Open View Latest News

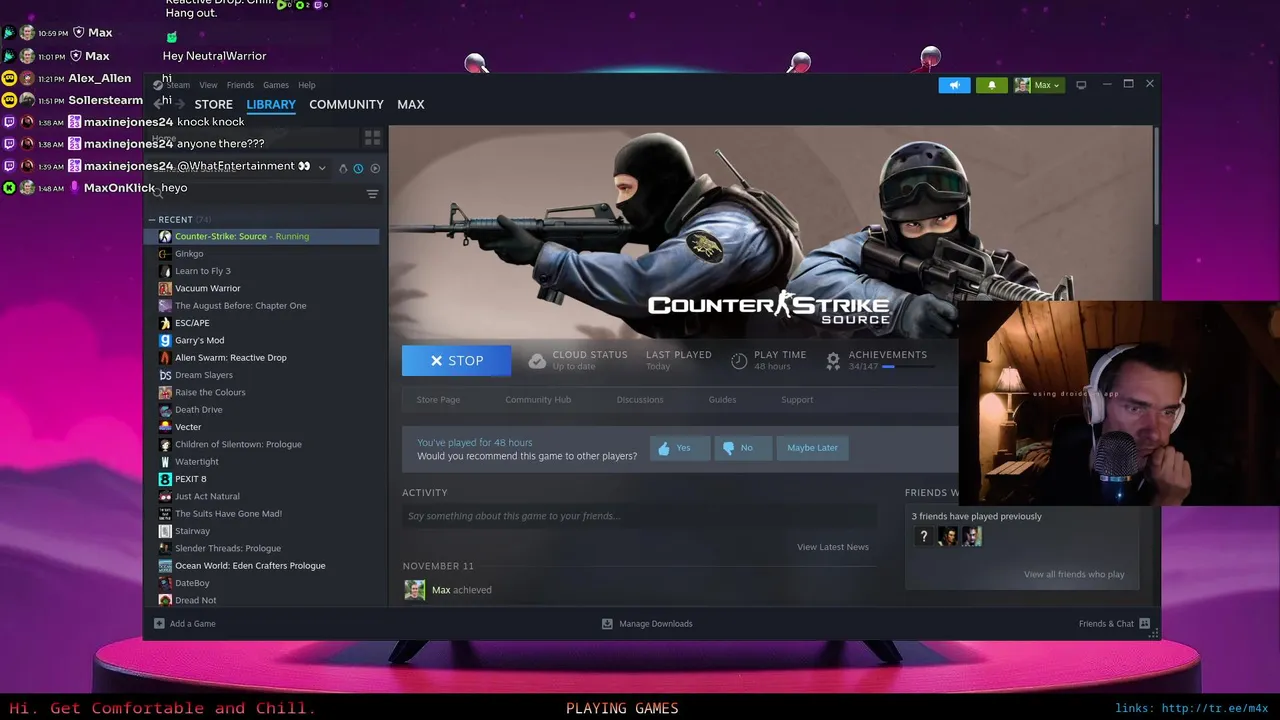pos(833,547)
